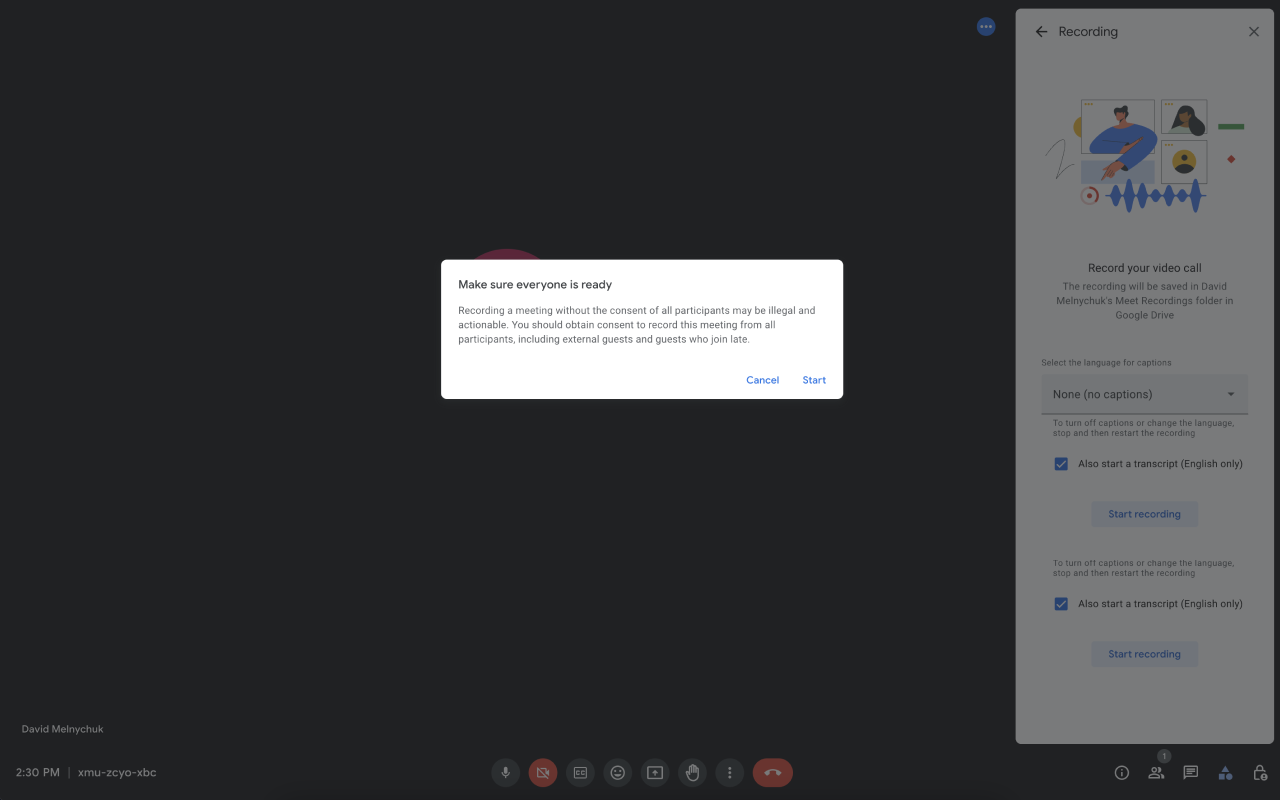The image size is (1280, 800).
Task: Present your screen now
Action: 655,772
